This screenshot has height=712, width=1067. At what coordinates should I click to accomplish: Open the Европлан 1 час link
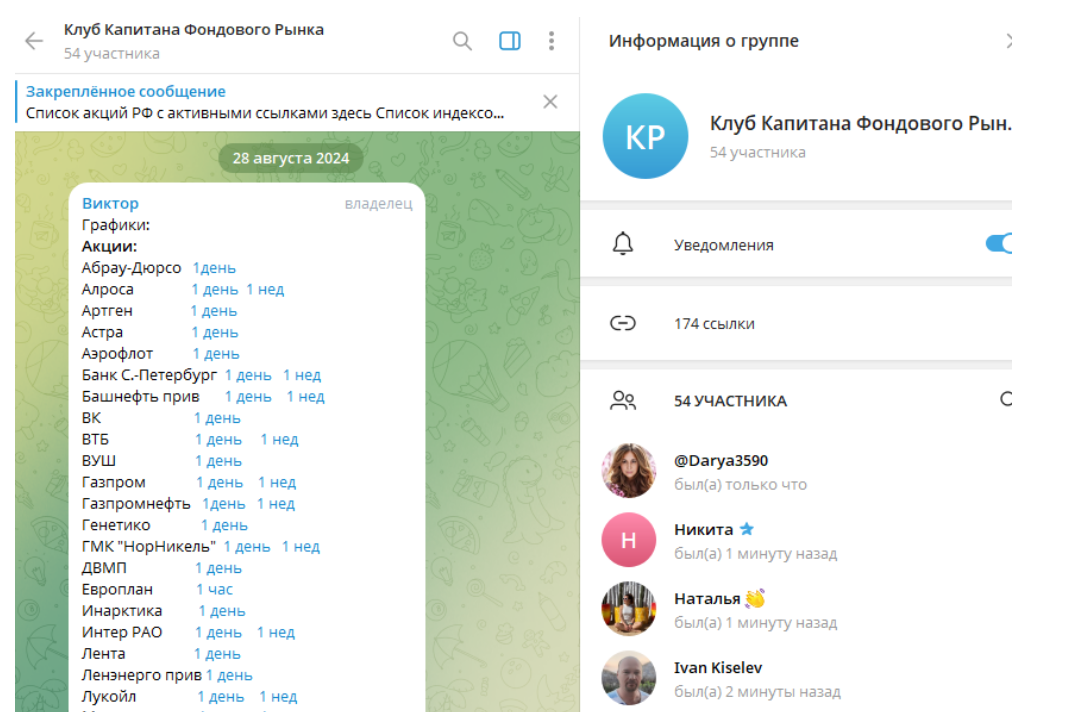[214, 589]
